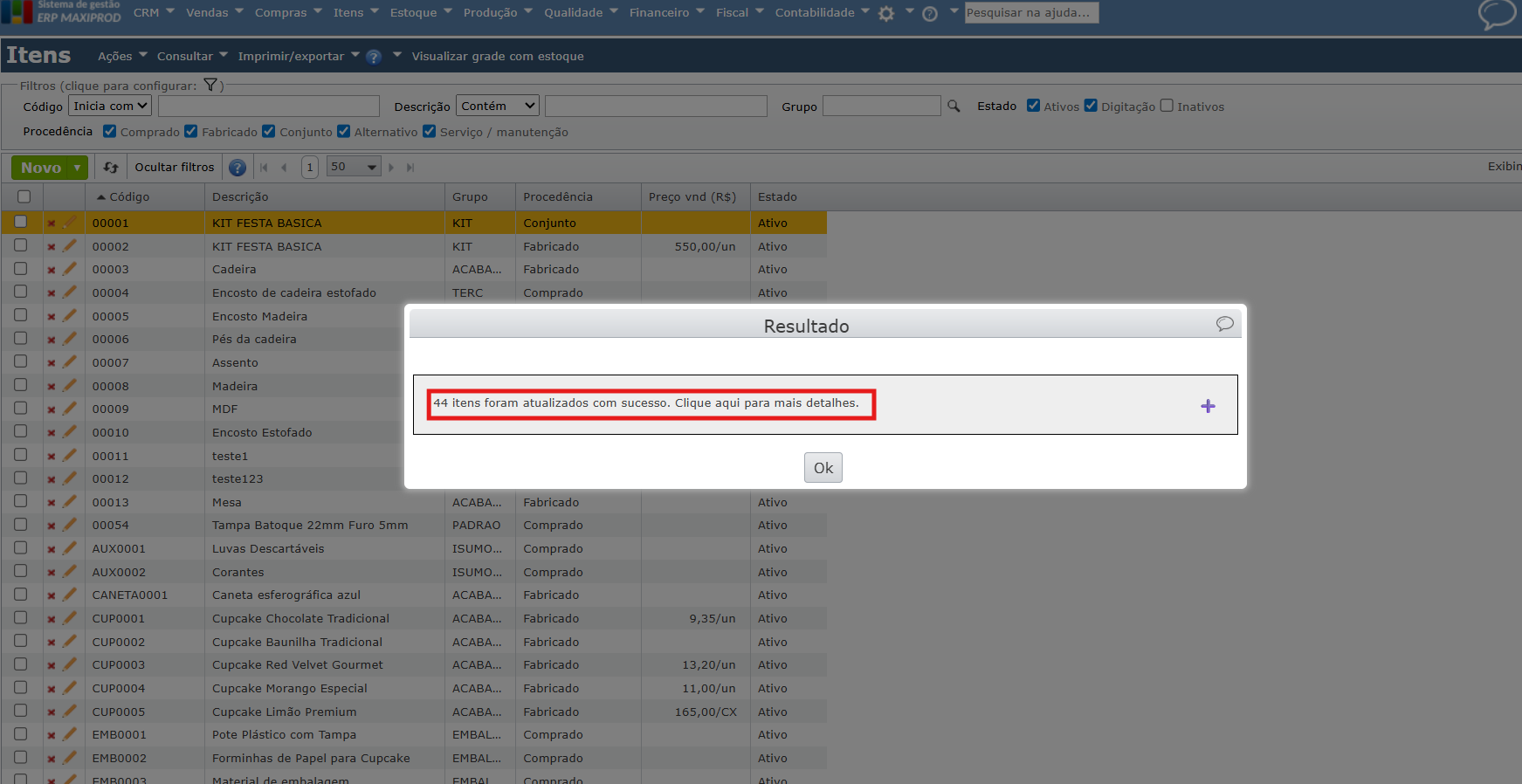Open the Consultar dropdown menu
The height and width of the screenshot is (784, 1522).
[192, 56]
